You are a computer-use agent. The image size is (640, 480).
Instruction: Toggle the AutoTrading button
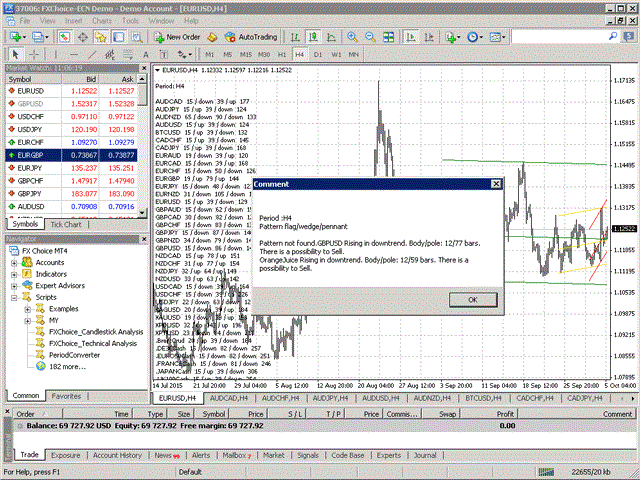(251, 37)
